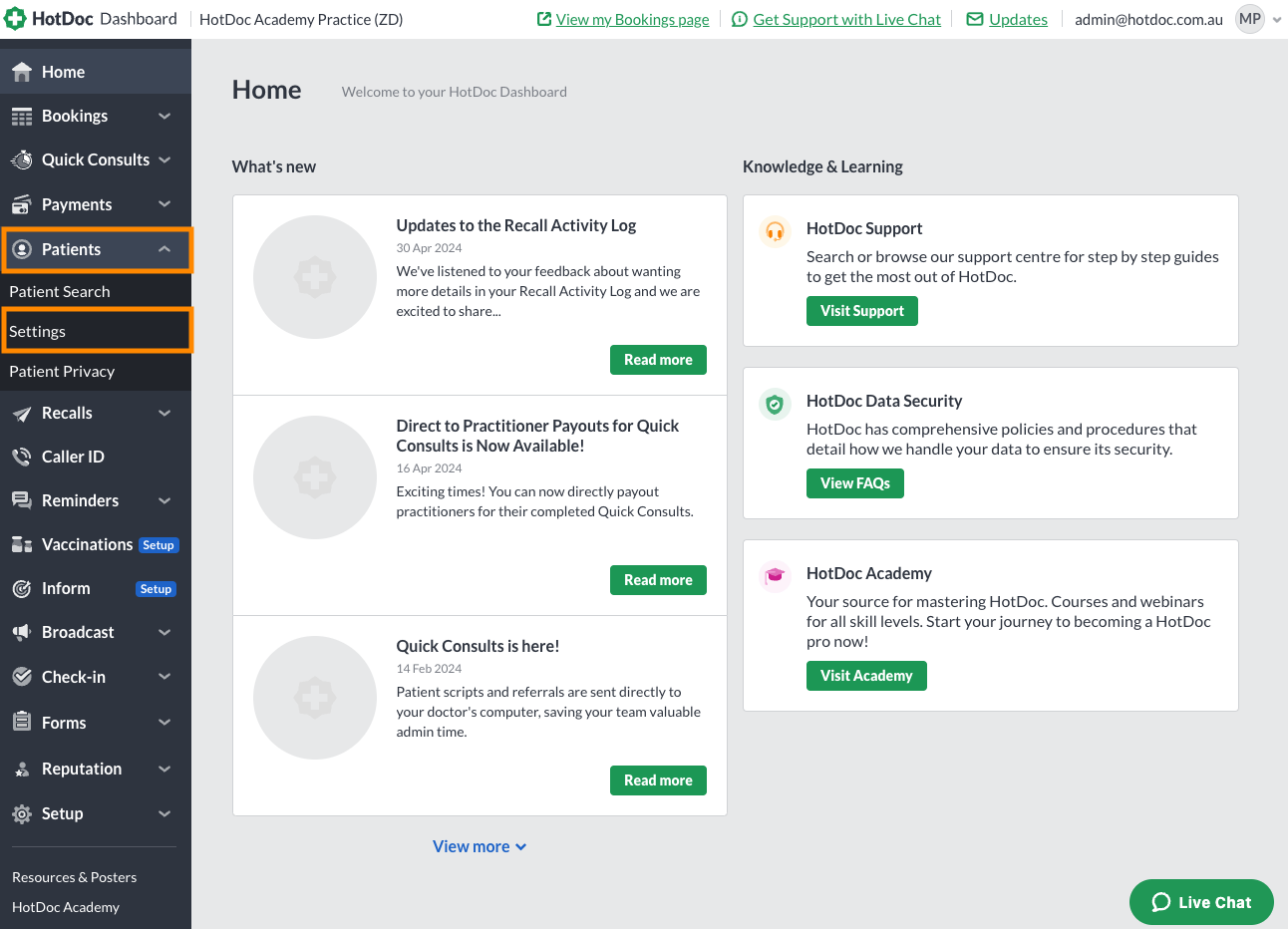Viewport: 1288px width, 929px height.
Task: Click View more under What's new
Action: pos(480,846)
